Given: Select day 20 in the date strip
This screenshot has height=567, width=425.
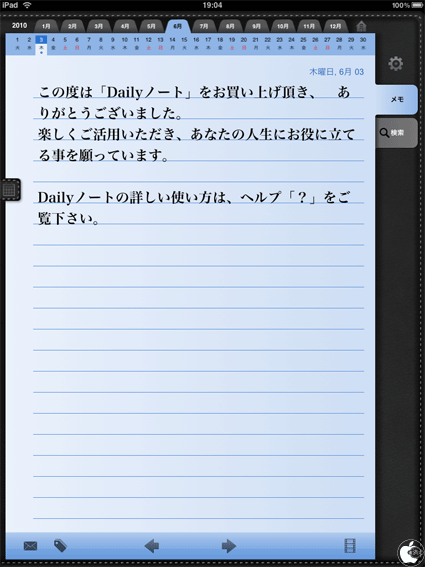Looking at the screenshot, I should click(244, 43).
